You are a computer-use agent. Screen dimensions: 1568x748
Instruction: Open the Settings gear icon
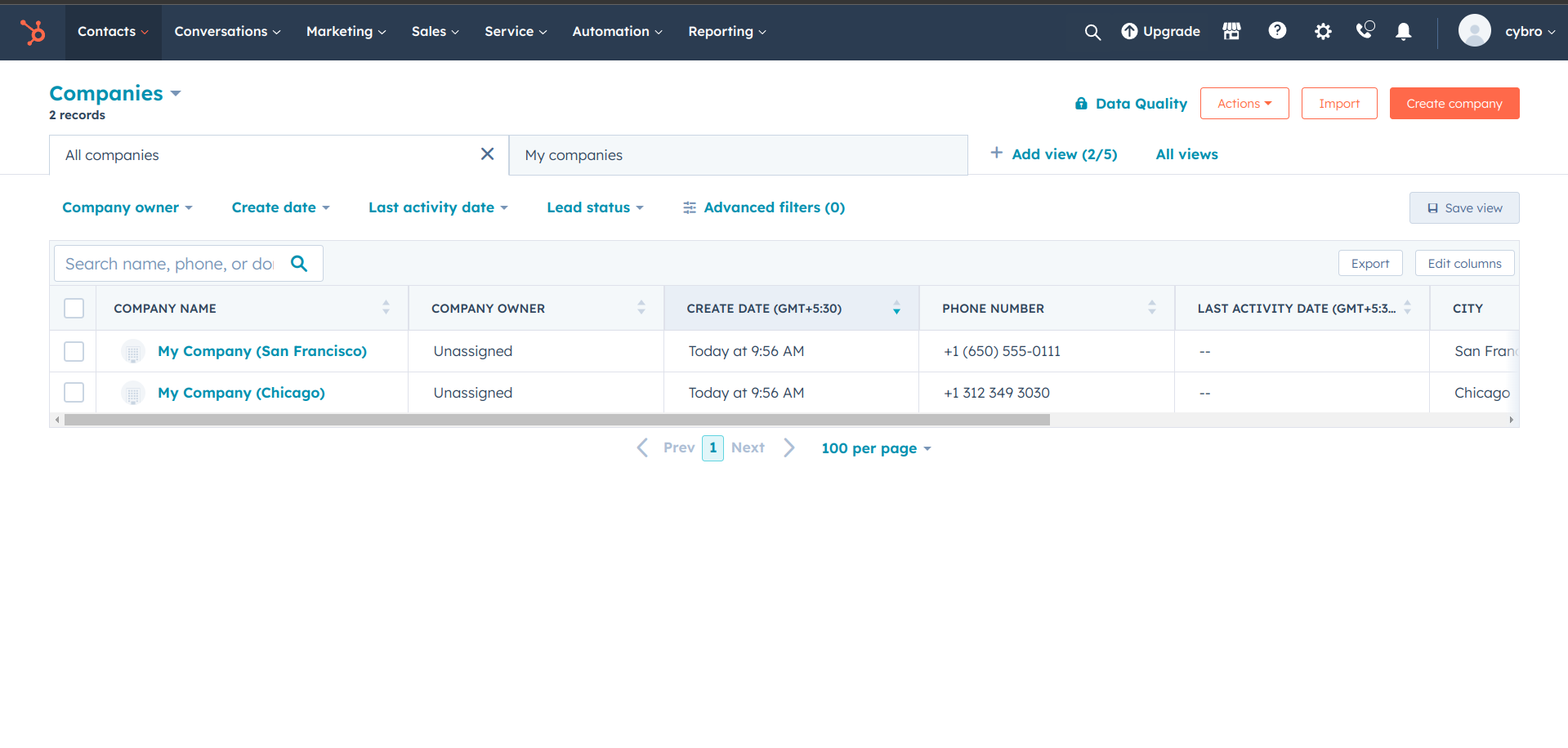1322,32
